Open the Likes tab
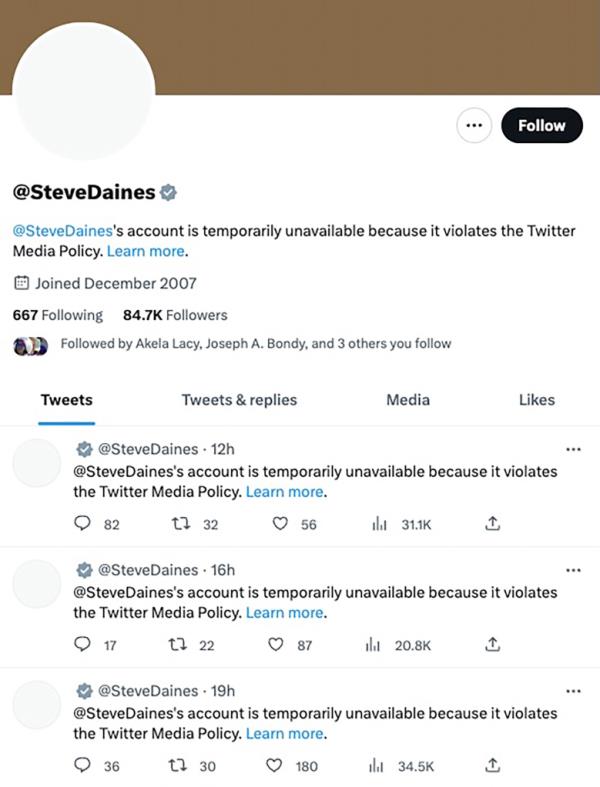The height and width of the screenshot is (787, 600). pos(536,400)
